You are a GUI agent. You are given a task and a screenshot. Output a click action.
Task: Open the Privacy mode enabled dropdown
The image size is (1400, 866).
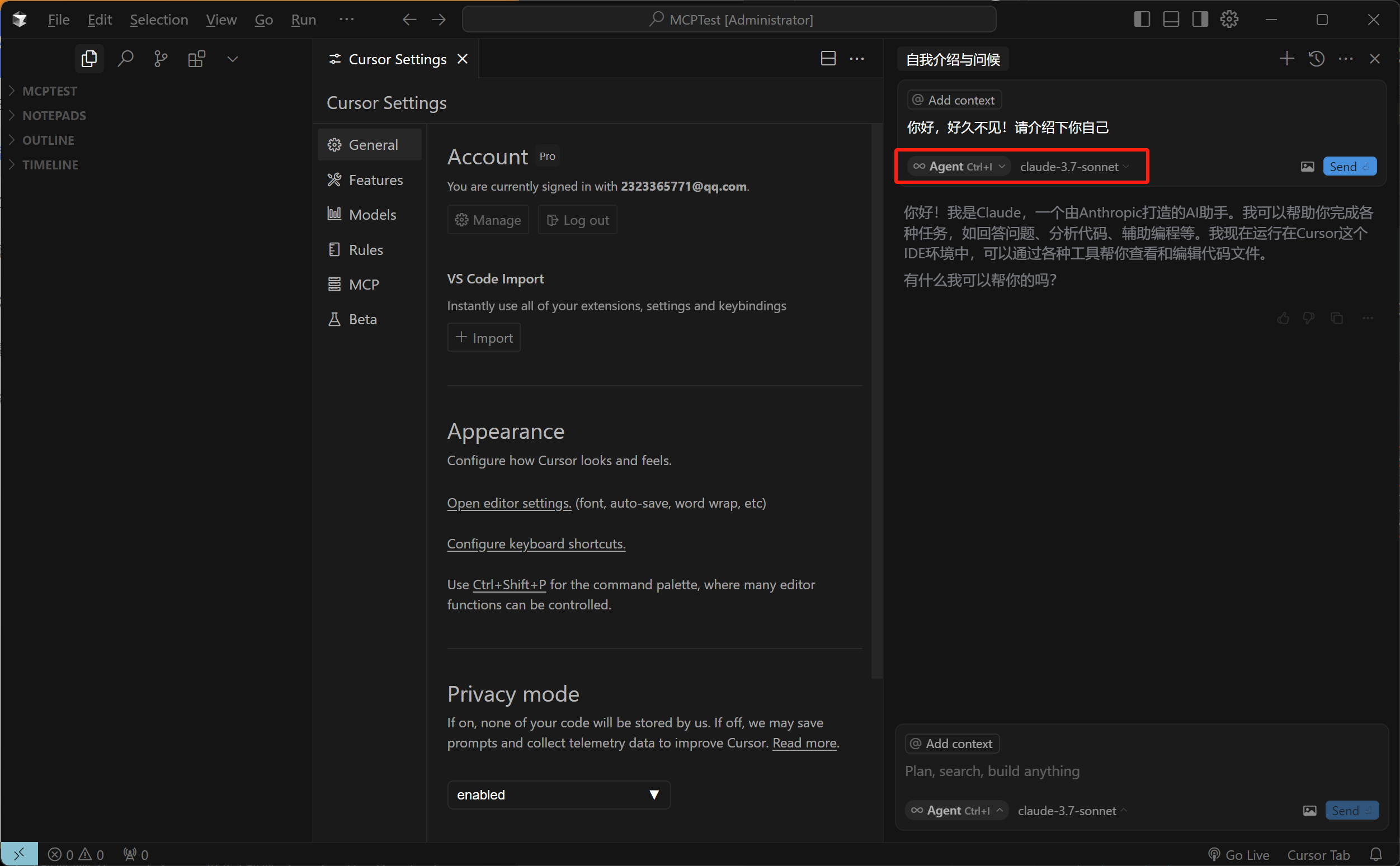coord(559,795)
